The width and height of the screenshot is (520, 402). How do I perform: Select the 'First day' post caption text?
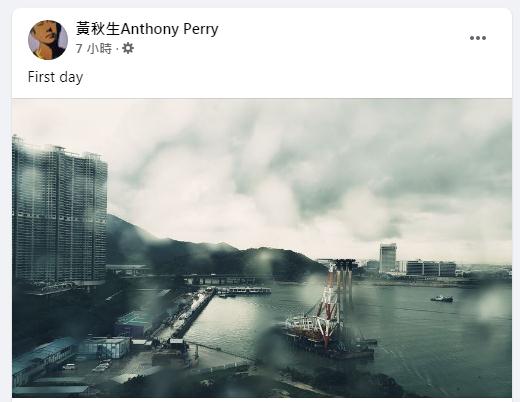point(55,77)
